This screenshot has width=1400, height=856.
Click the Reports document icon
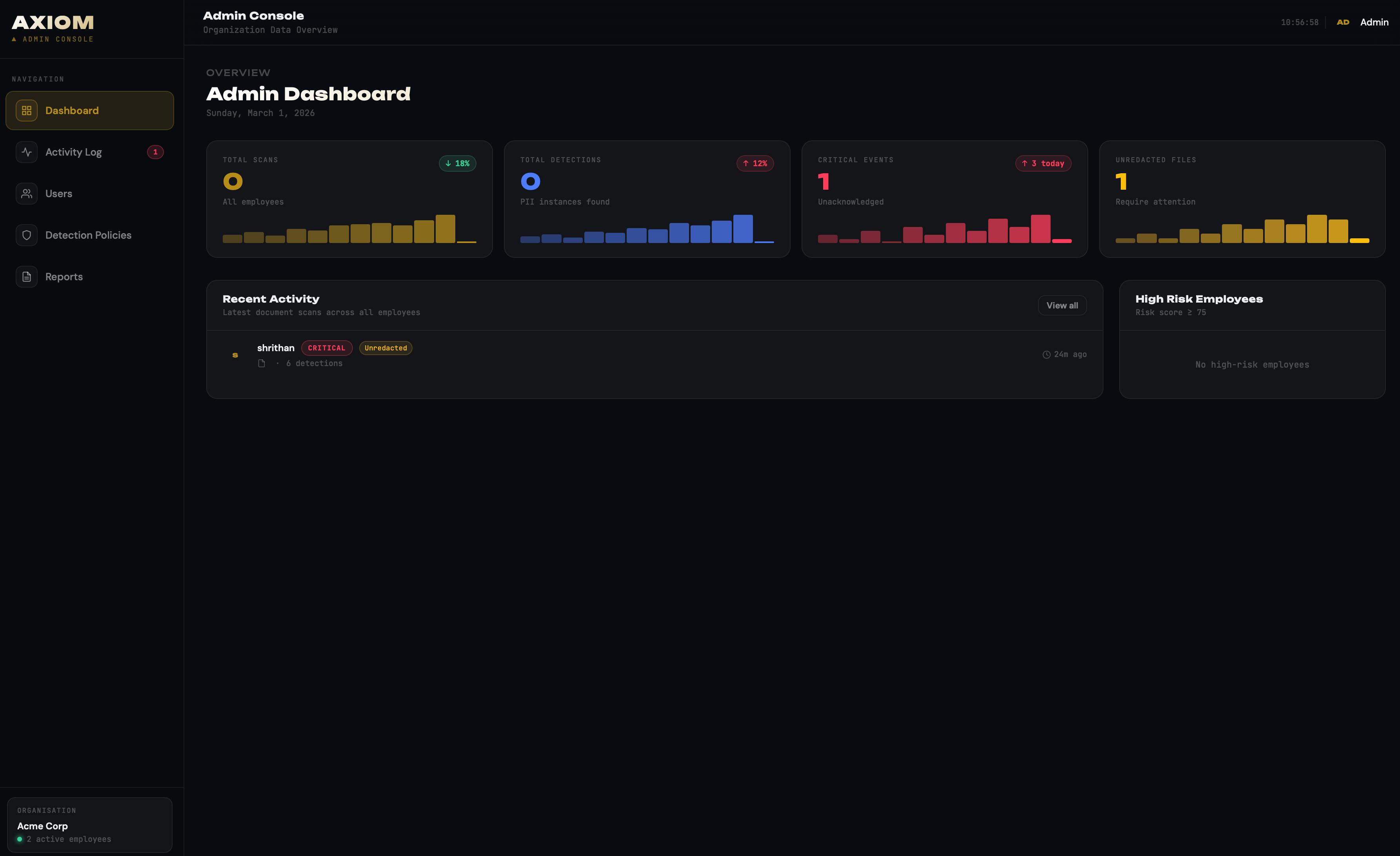(x=27, y=277)
